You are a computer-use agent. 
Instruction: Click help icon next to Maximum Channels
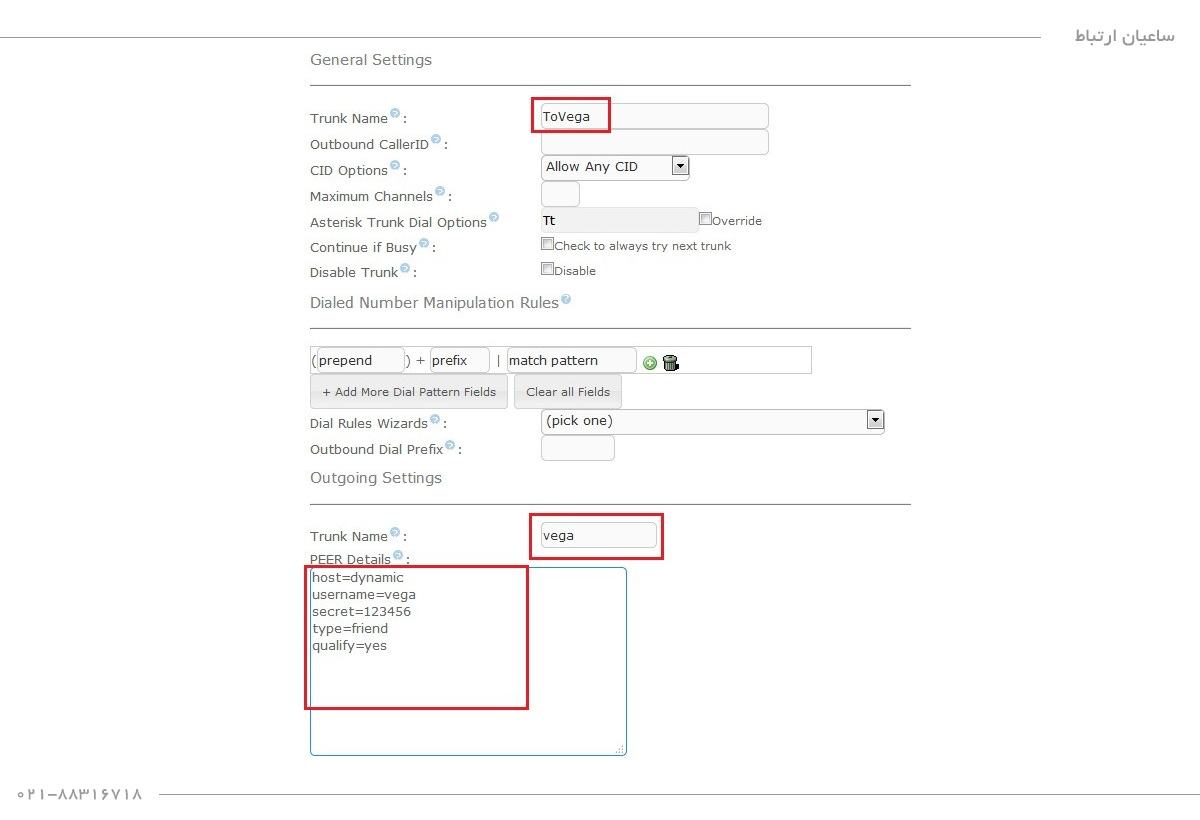[x=440, y=192]
